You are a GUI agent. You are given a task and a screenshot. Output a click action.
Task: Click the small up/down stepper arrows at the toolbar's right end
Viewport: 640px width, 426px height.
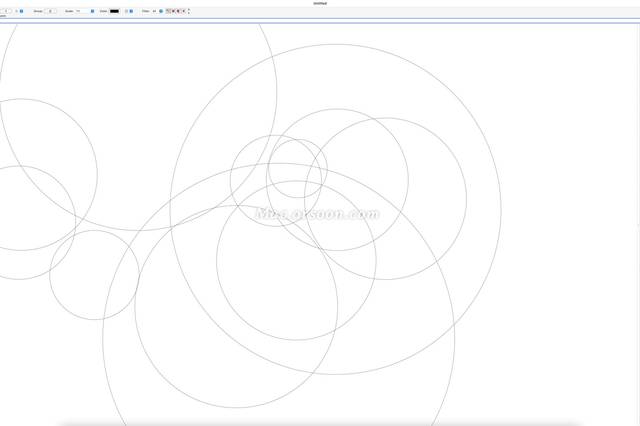(189, 11)
